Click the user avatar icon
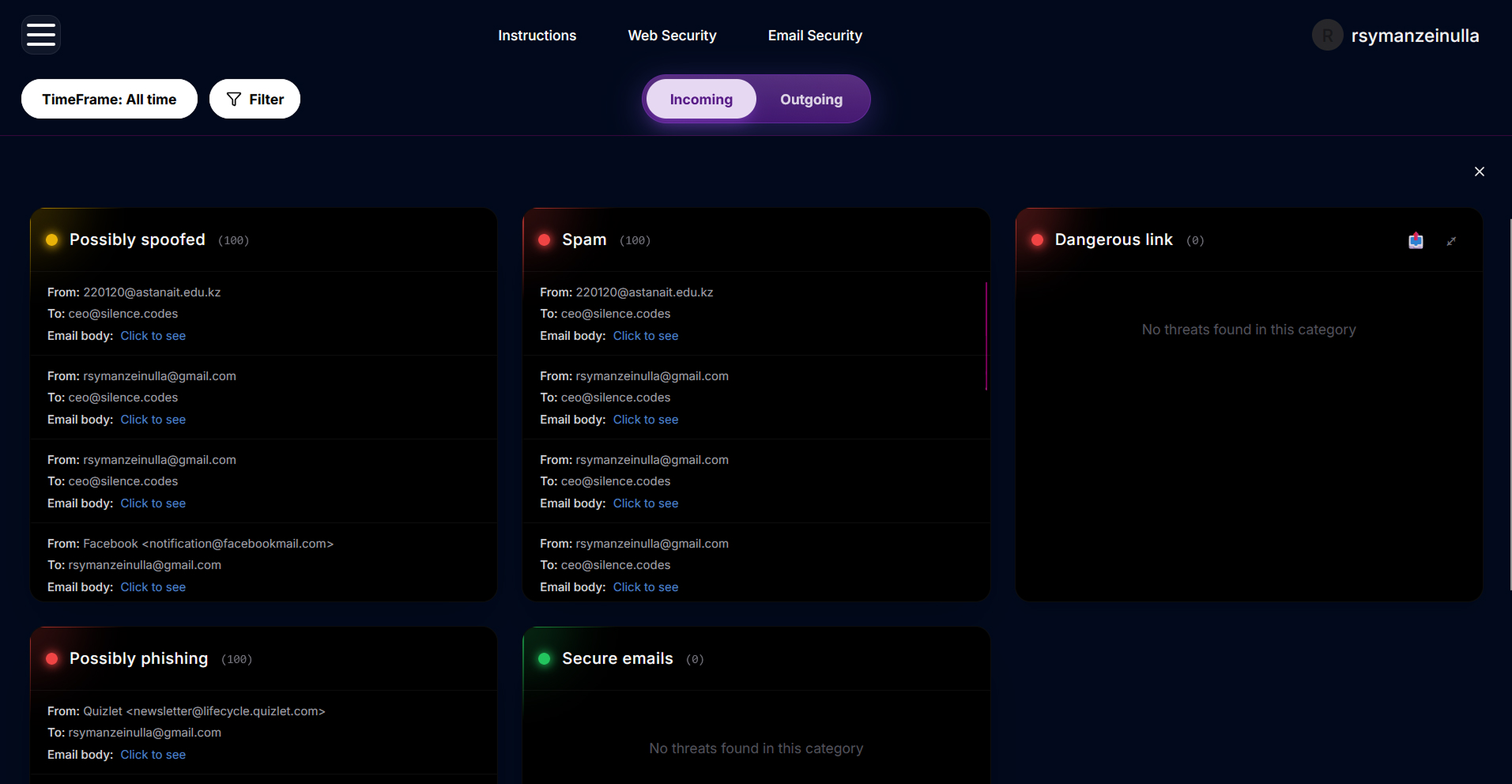The width and height of the screenshot is (1512, 784). click(x=1327, y=36)
